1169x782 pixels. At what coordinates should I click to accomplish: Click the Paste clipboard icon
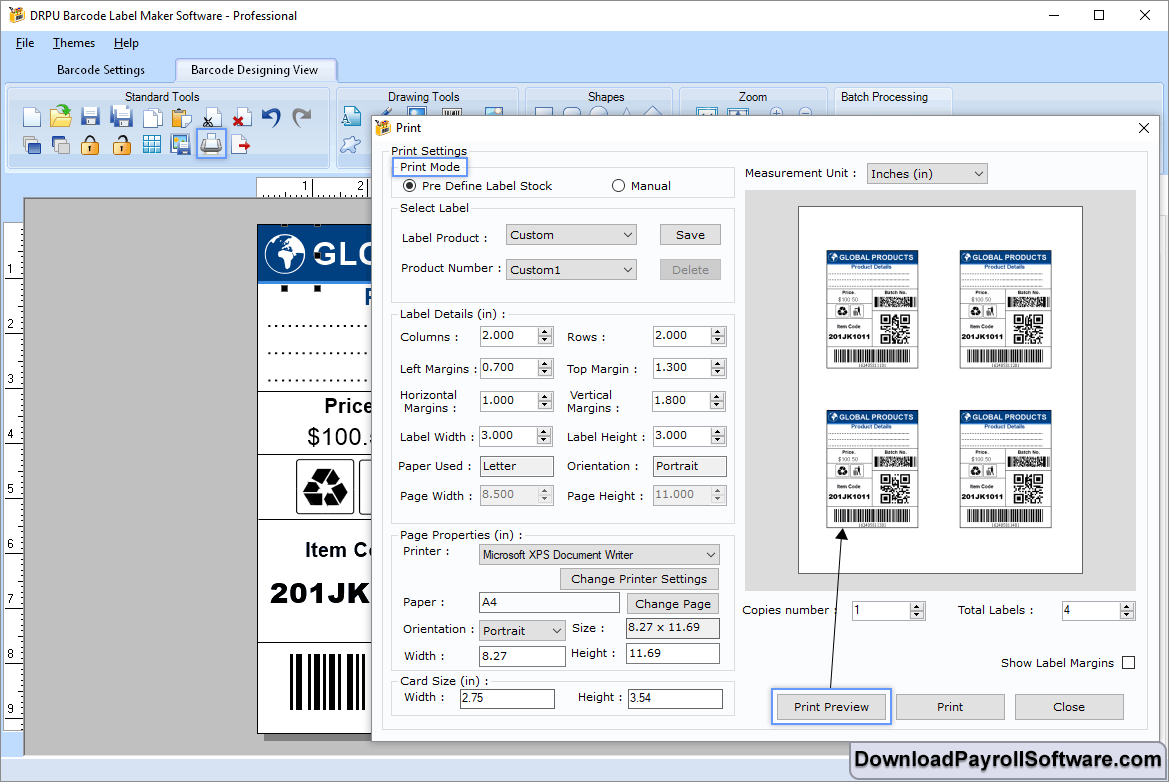pos(181,117)
